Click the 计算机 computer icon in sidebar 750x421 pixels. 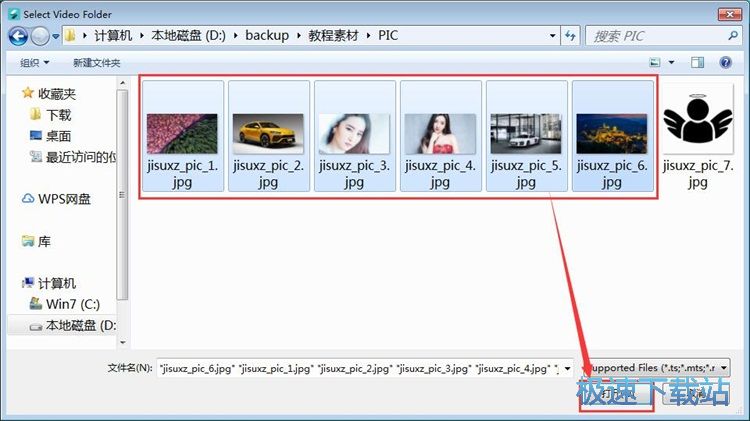(x=28, y=283)
